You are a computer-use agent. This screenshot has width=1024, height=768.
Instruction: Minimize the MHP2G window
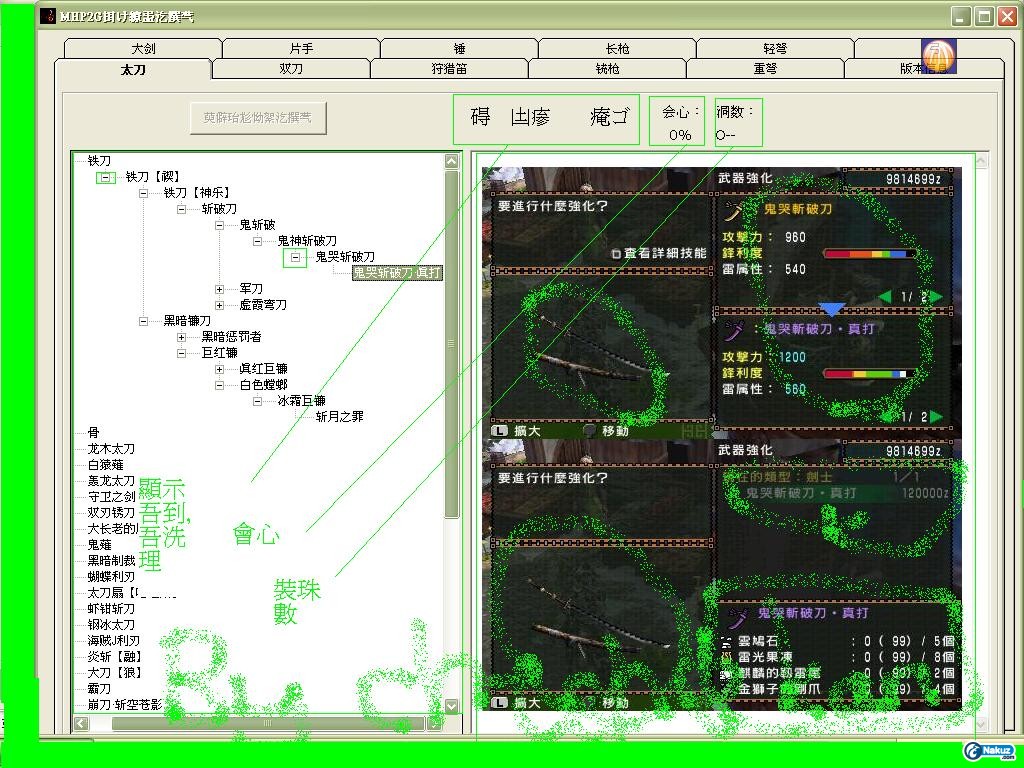[x=959, y=16]
